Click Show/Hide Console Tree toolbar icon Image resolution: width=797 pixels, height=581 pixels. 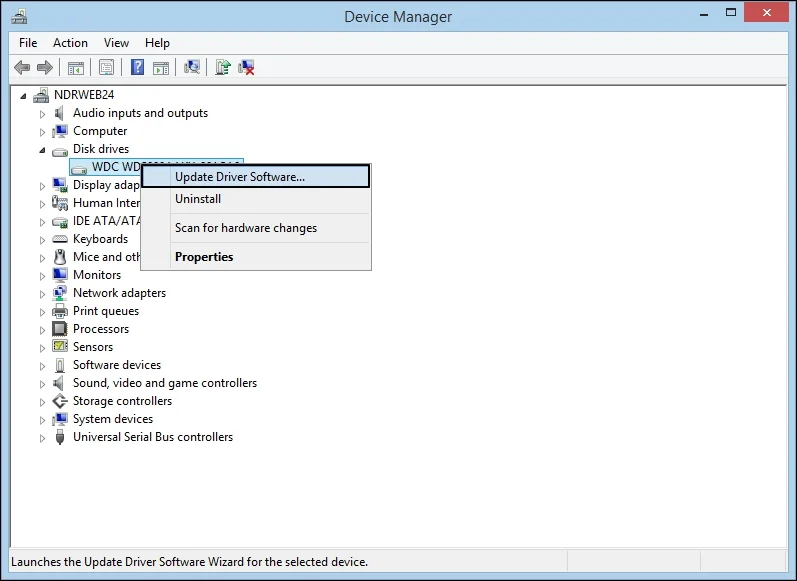76,67
